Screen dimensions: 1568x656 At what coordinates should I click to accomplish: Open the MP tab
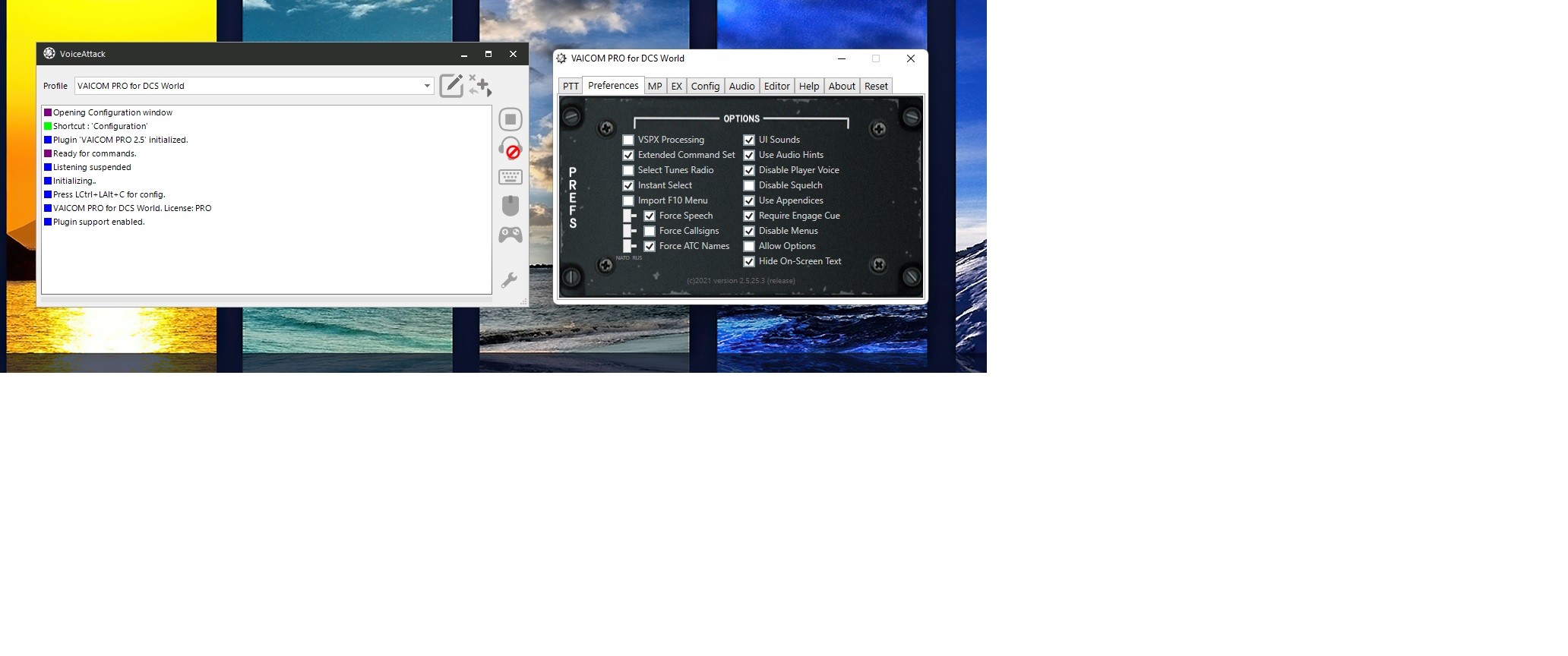coord(655,87)
